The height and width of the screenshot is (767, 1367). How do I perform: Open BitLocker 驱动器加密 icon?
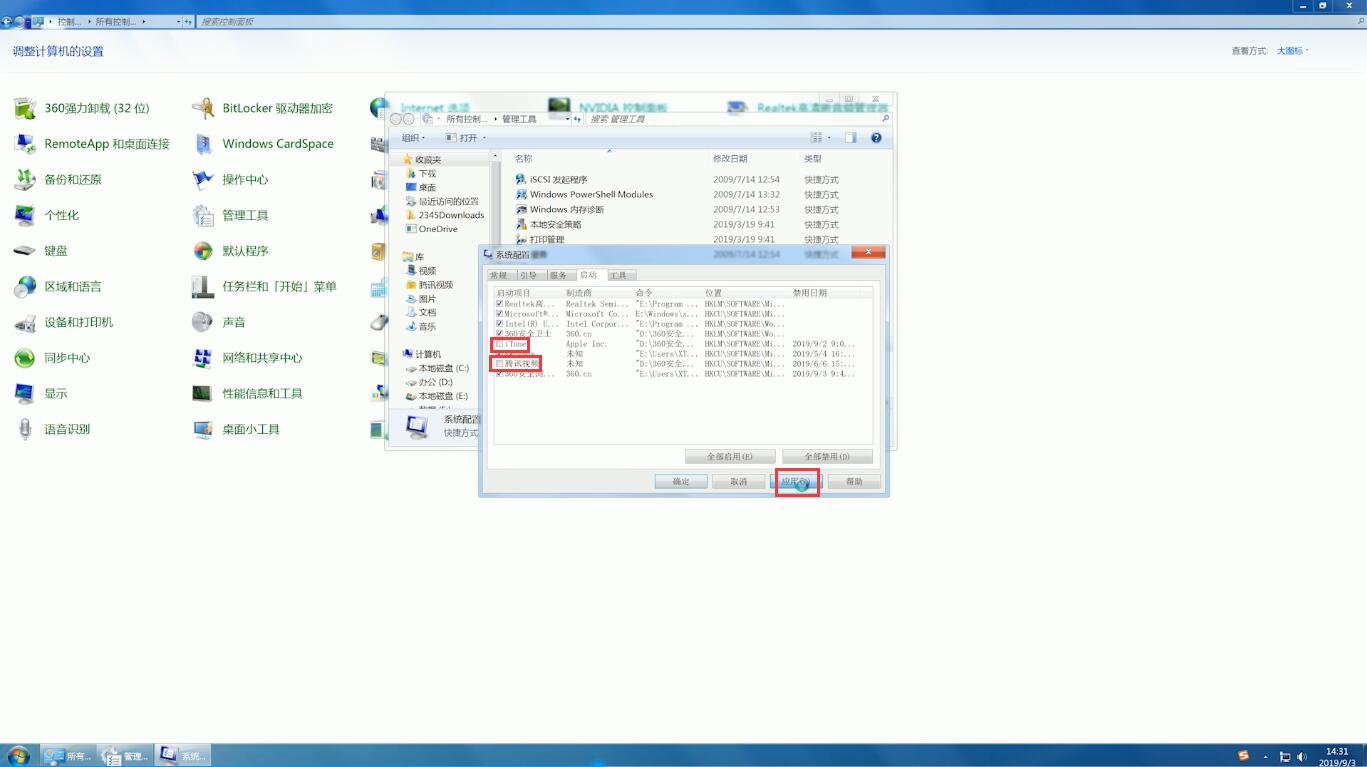click(203, 108)
